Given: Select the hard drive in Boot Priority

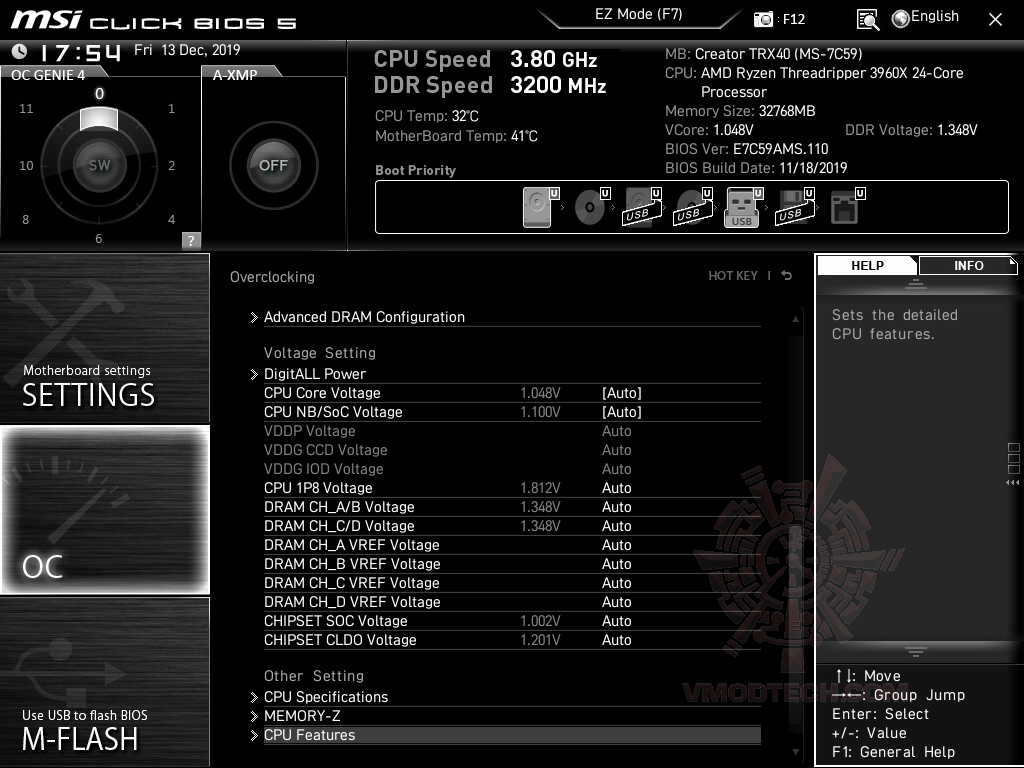Looking at the screenshot, I should (x=537, y=207).
